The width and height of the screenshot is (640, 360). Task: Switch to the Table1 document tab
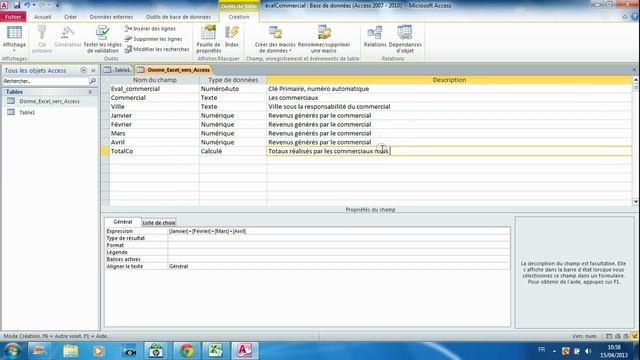coord(118,70)
